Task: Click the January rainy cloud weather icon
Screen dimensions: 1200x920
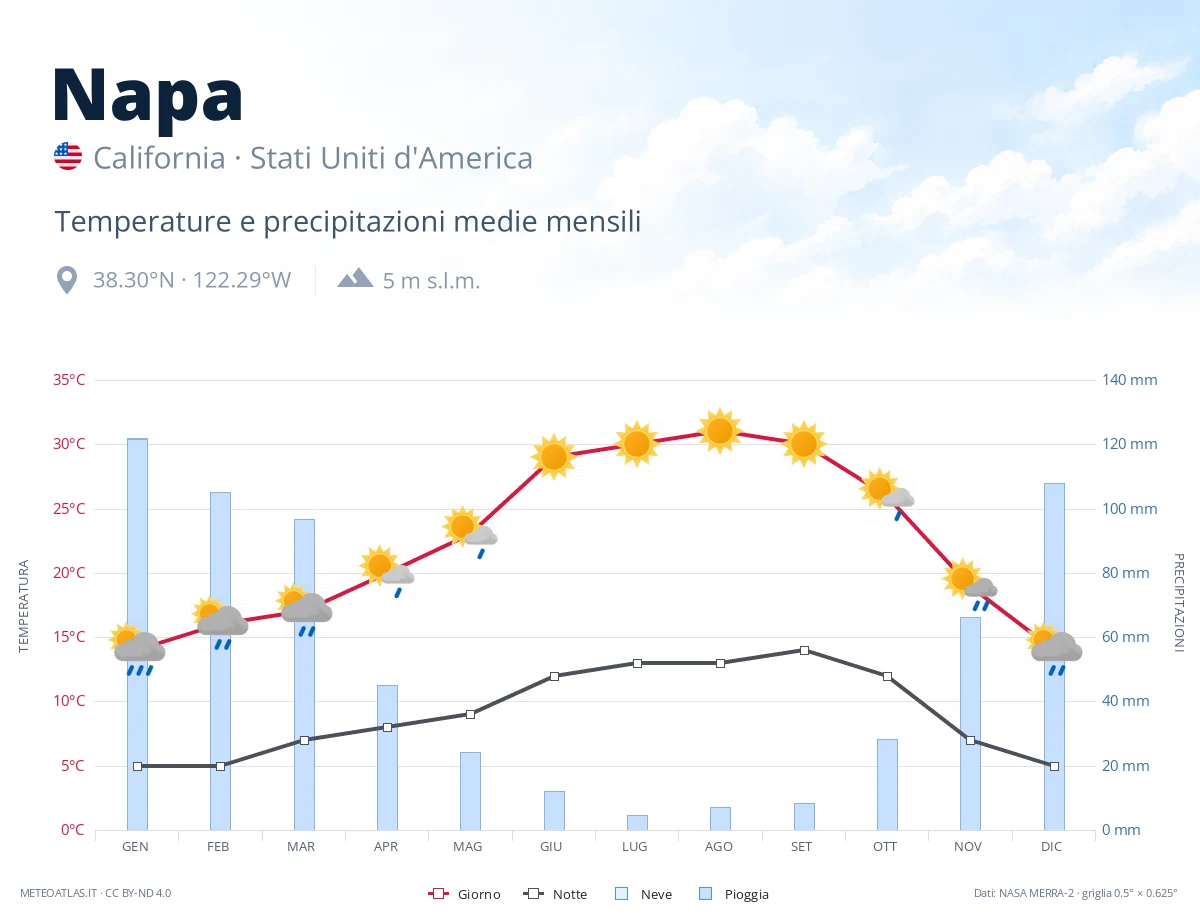Action: (x=136, y=649)
